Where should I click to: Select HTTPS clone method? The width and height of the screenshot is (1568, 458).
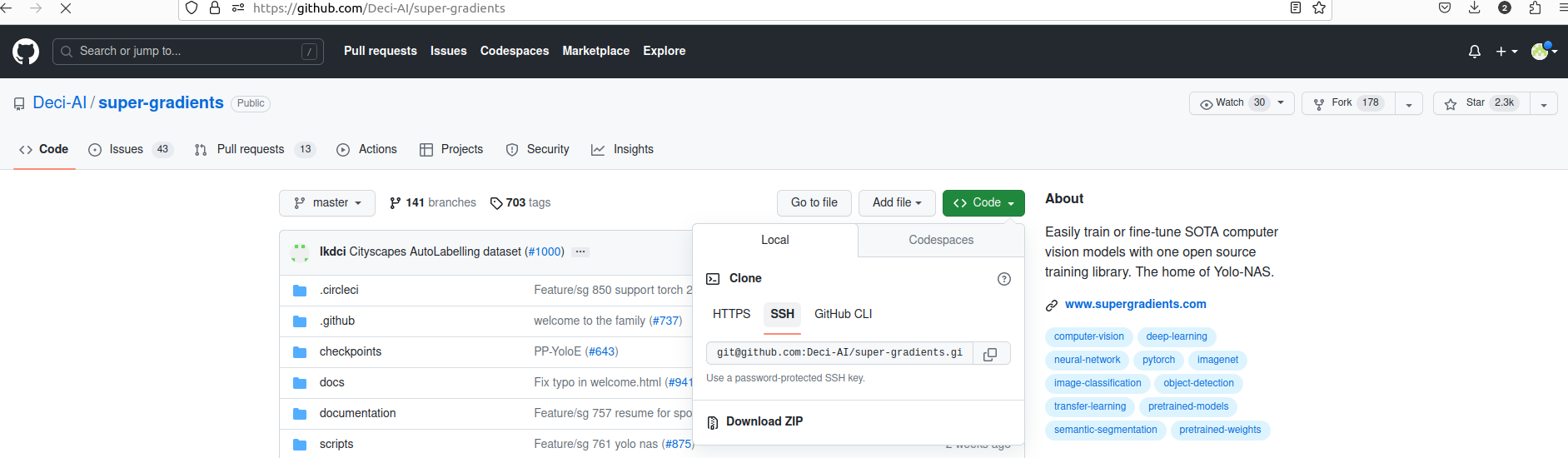click(732, 314)
